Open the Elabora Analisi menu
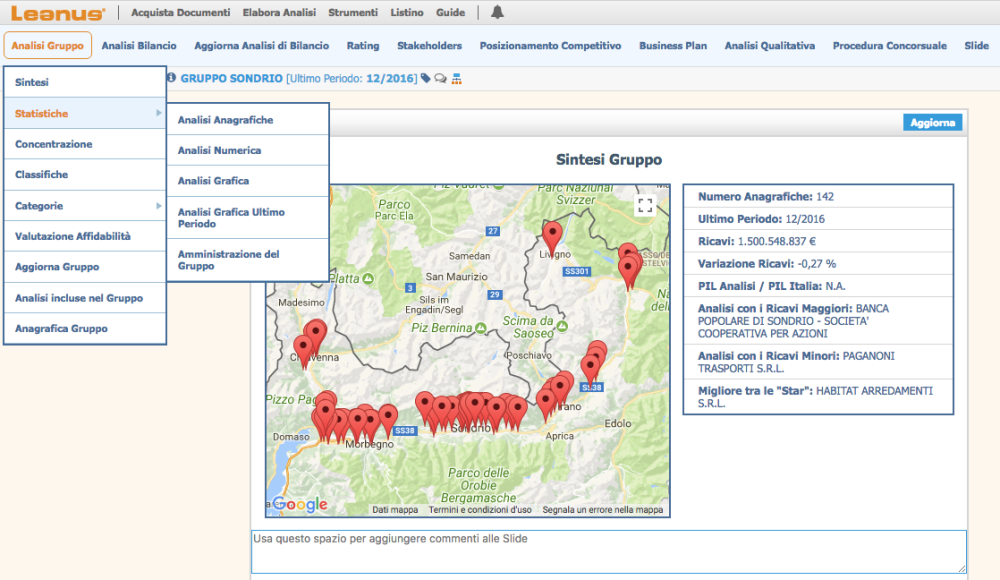This screenshot has width=1000, height=580. 279,12
